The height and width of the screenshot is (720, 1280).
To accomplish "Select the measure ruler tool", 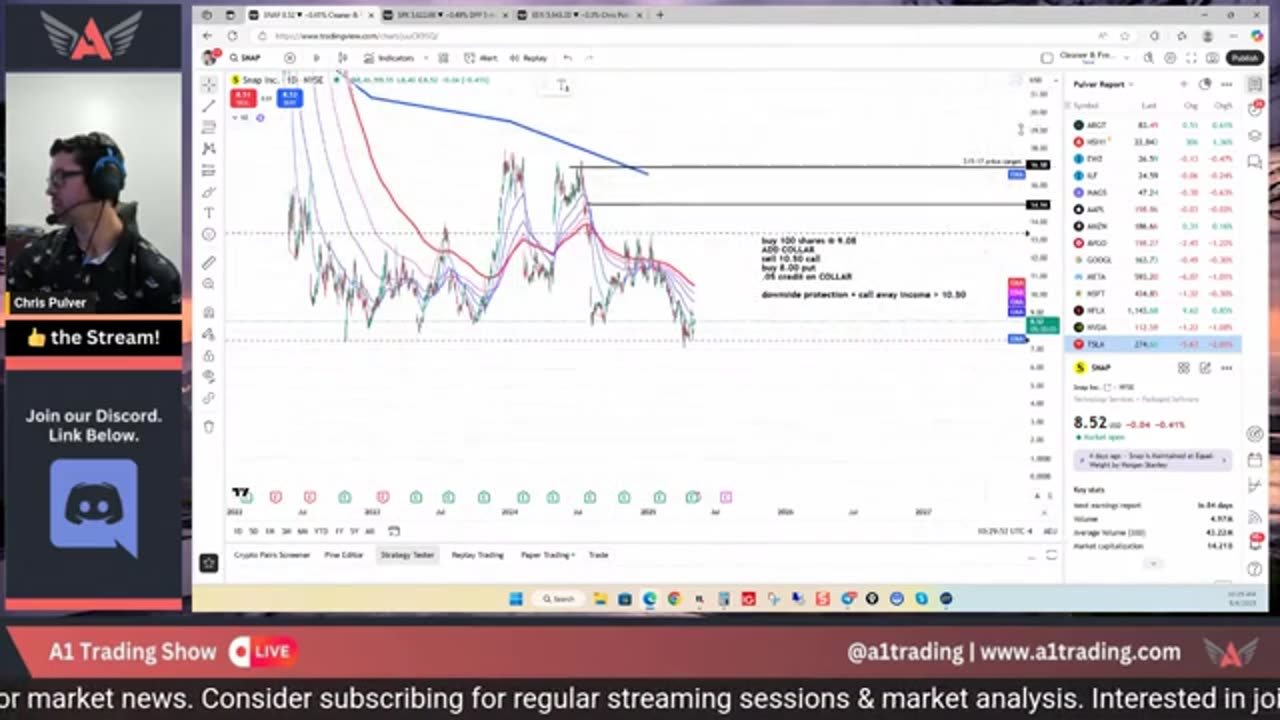I will tap(209, 262).
